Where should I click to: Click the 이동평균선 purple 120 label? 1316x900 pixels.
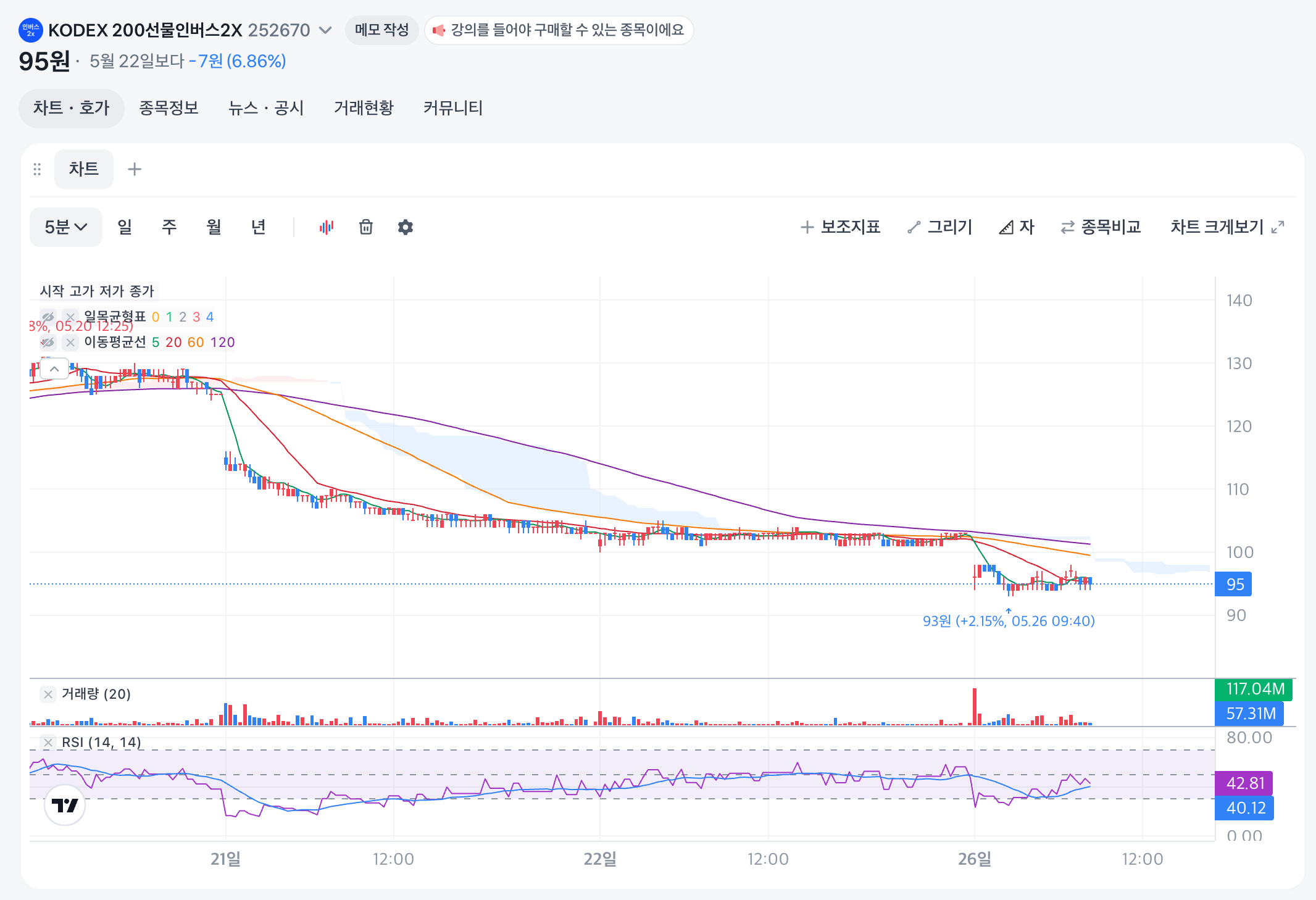pyautogui.click(x=222, y=342)
